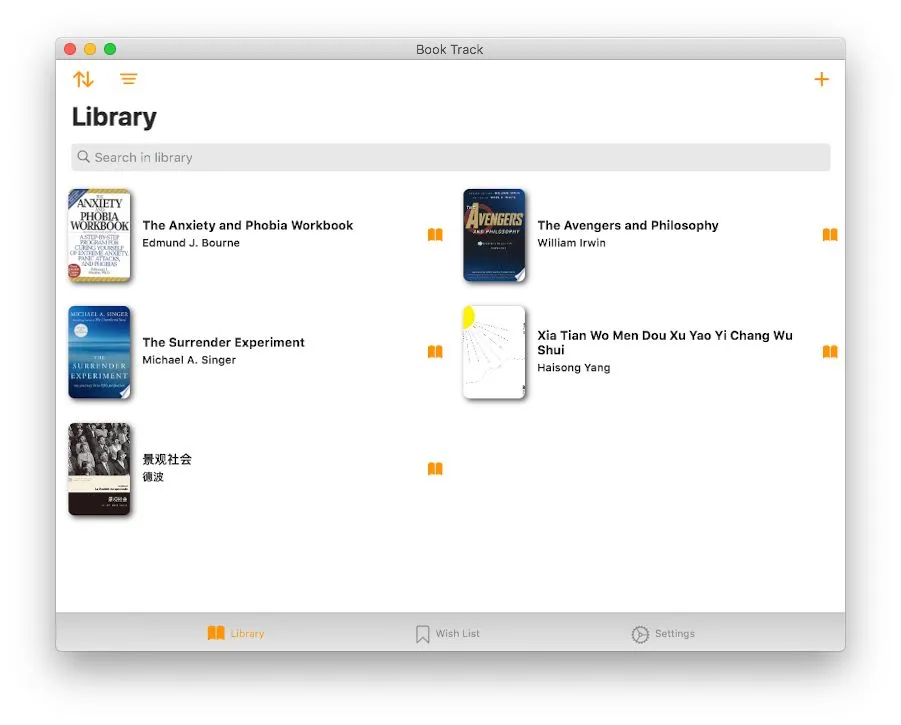This screenshot has width=901, height=725.
Task: Click open-book icon for The Surrender Experiment
Action: (435, 352)
